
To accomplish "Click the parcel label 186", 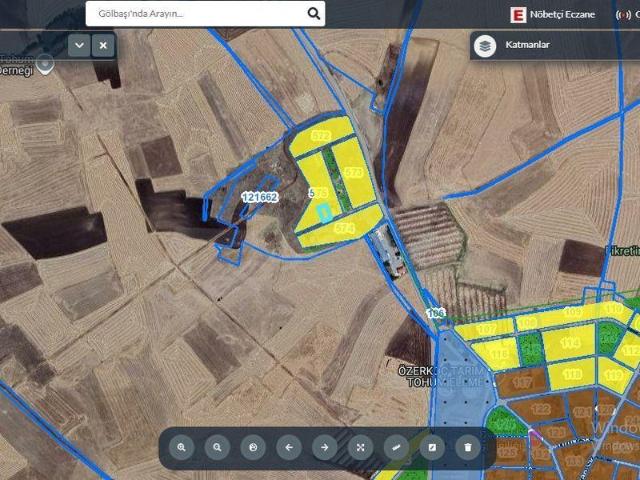I will point(436,313).
